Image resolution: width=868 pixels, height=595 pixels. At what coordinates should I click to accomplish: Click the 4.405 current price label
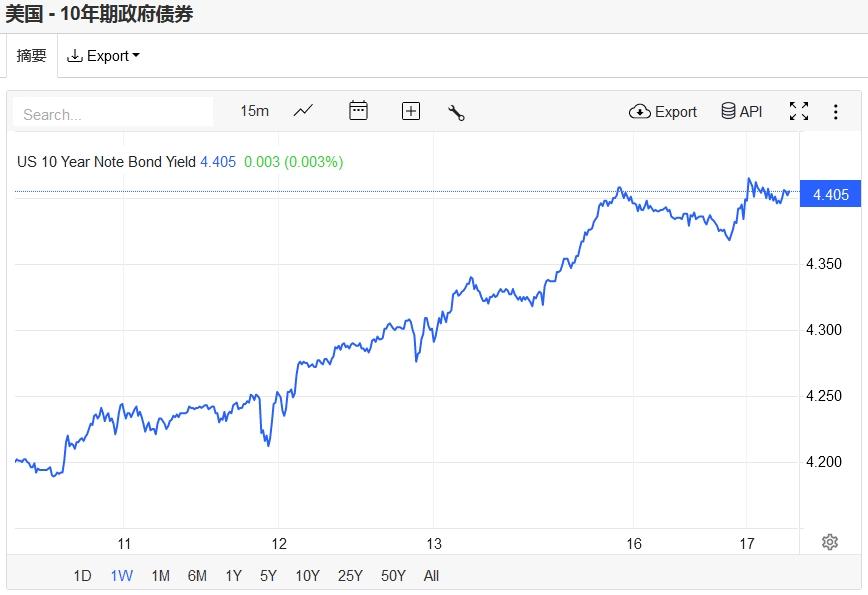[830, 194]
